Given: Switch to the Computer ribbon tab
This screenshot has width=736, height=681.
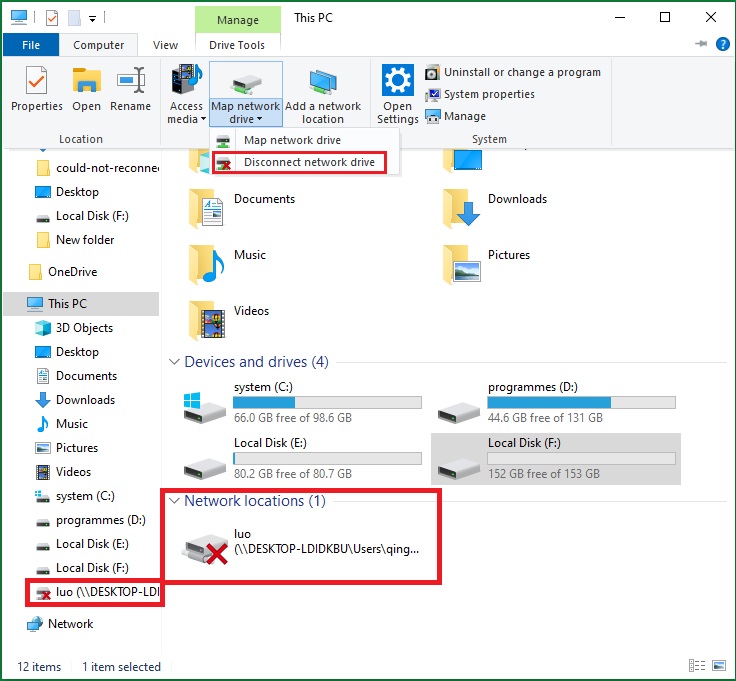Looking at the screenshot, I should [x=99, y=45].
